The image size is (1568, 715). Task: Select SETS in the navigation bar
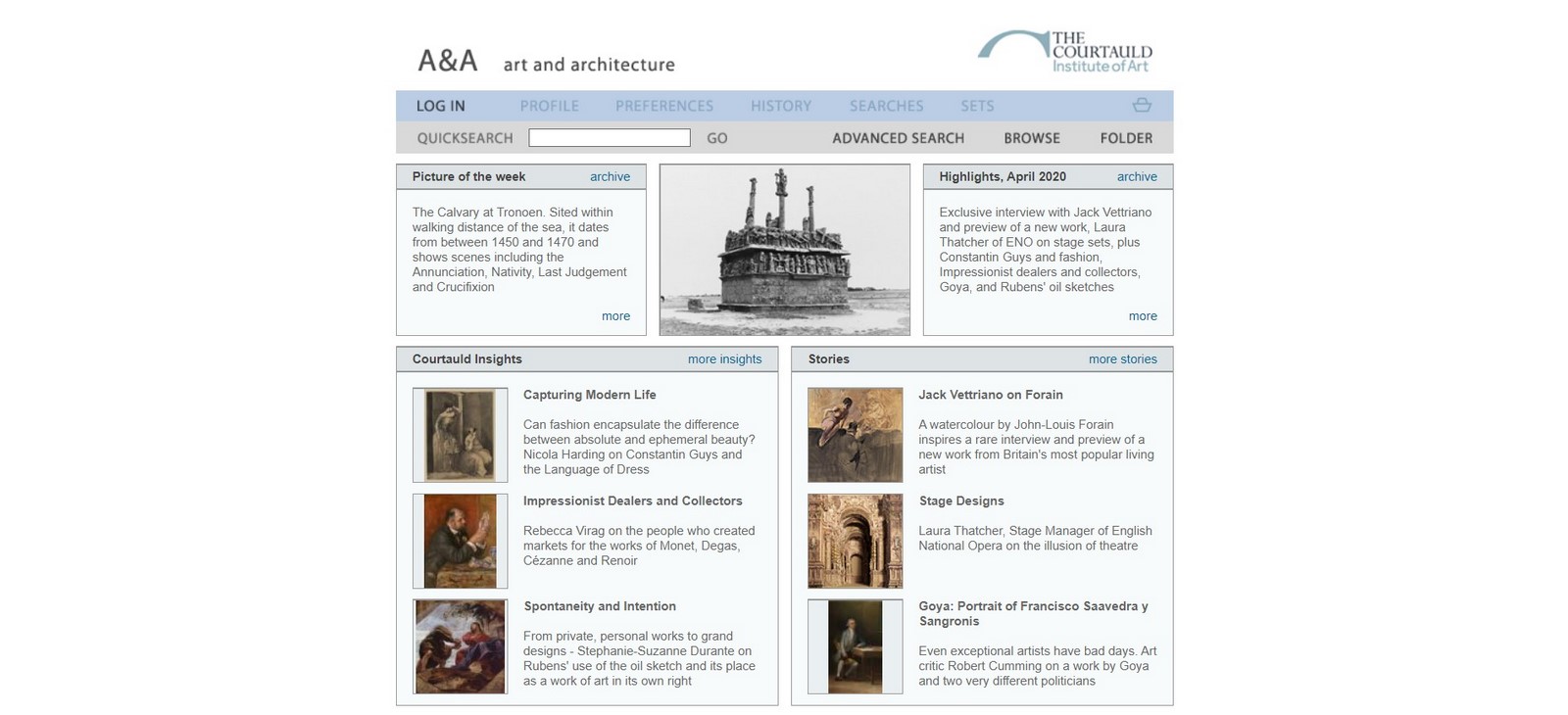977,106
